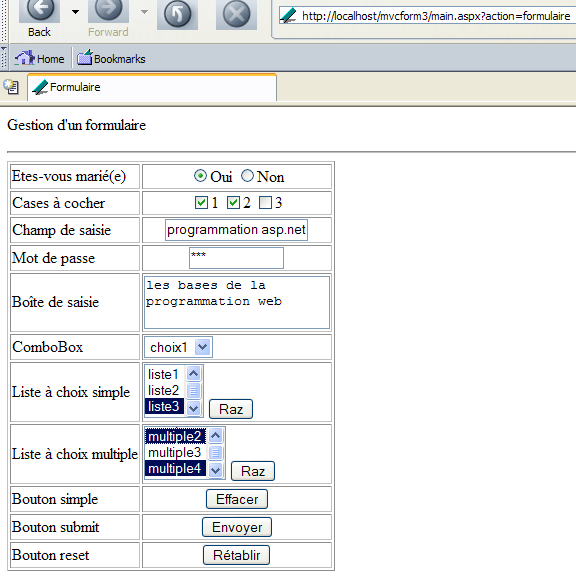Image resolution: width=576 pixels, height=576 pixels.
Task: Click the Back navigation arrow icon
Action: coord(39,10)
